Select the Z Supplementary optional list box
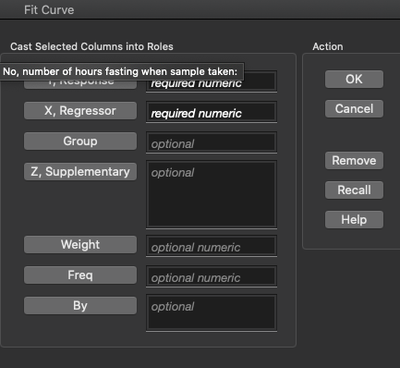 click(211, 194)
